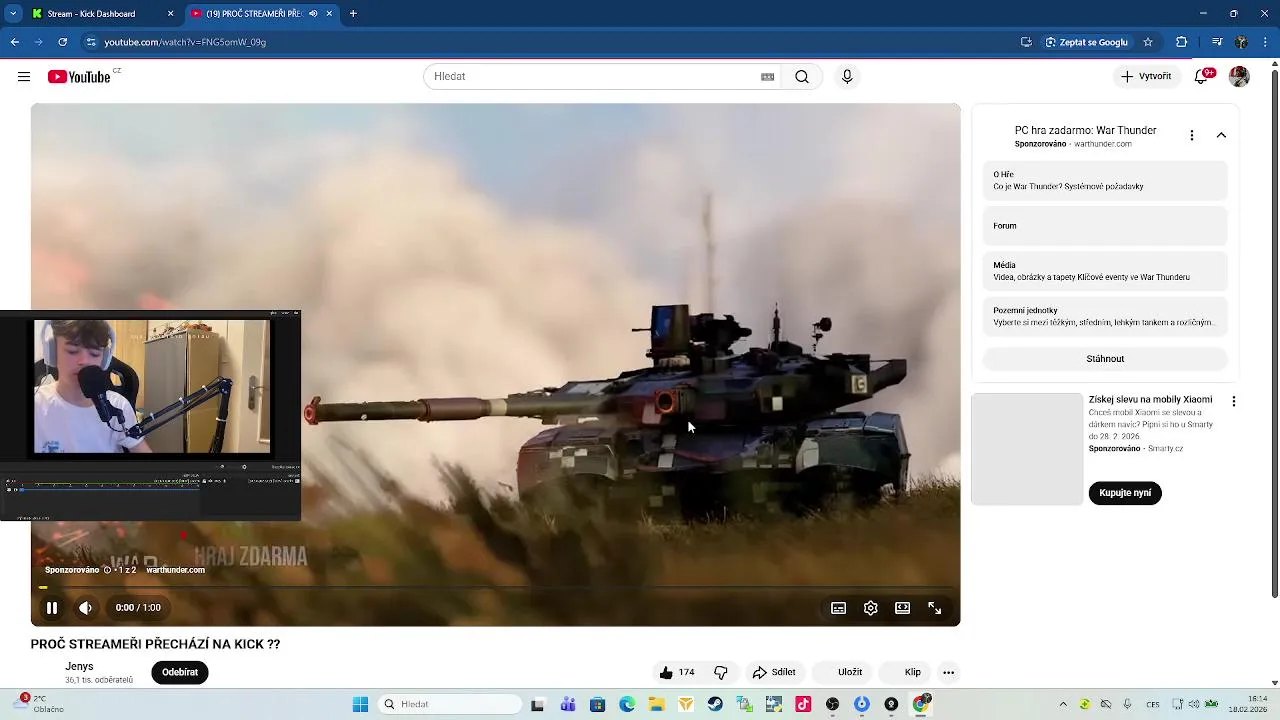Open YouTube notifications bell

coord(1201,77)
